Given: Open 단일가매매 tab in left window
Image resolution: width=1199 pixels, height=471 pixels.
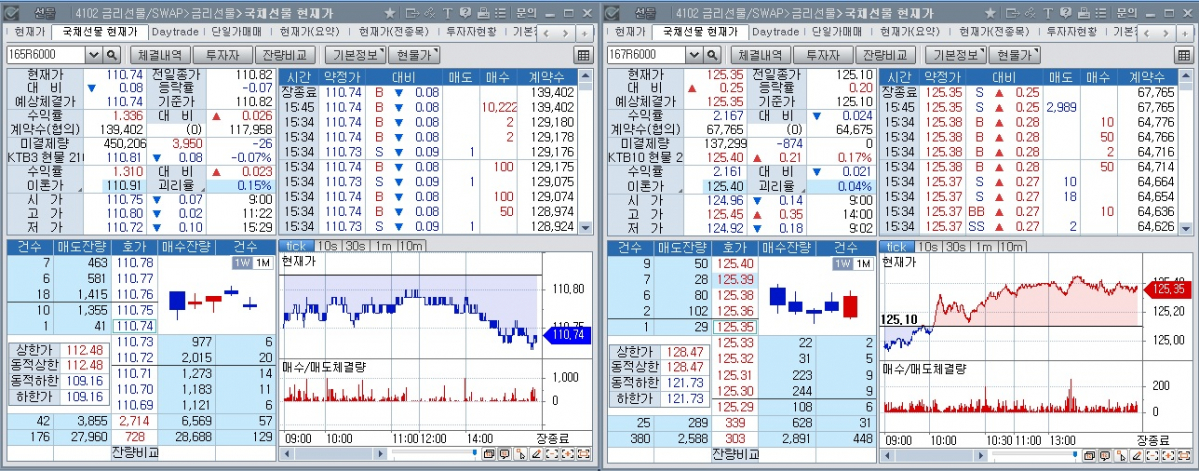Looking at the screenshot, I should point(236,31).
